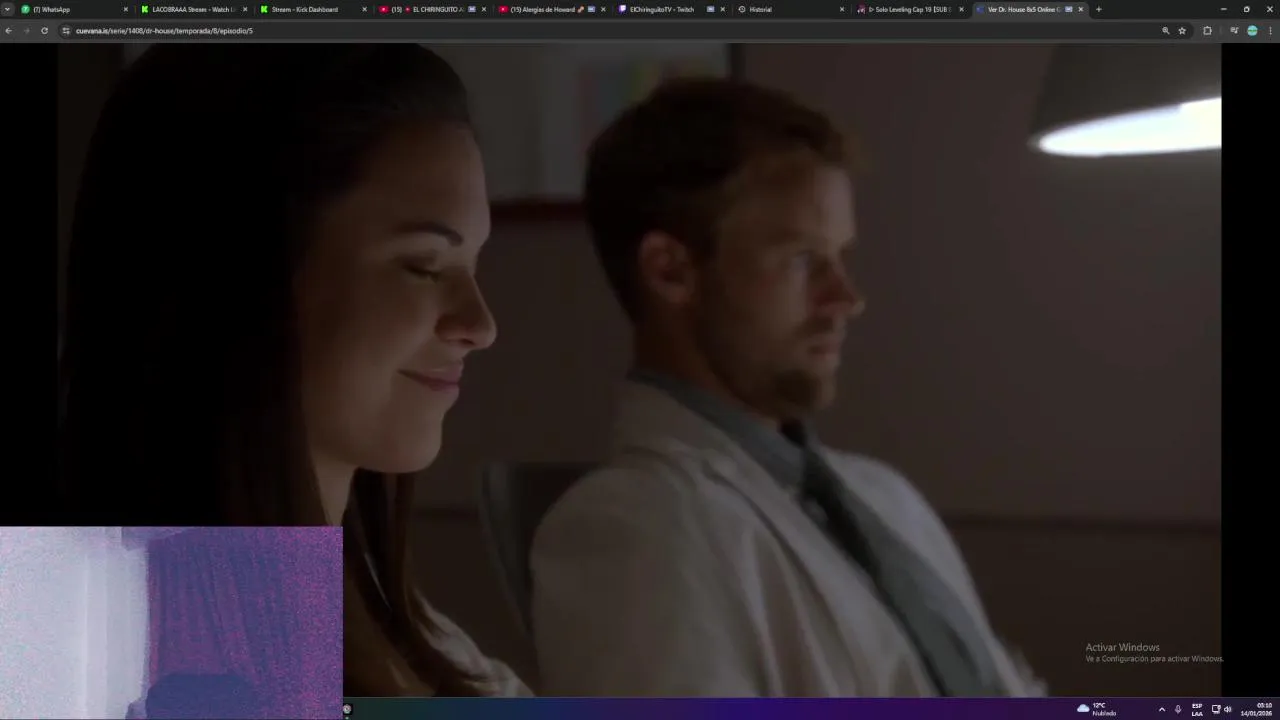
Task: Click the media indicator on Ver Dr. House tab
Action: (x=1069, y=9)
